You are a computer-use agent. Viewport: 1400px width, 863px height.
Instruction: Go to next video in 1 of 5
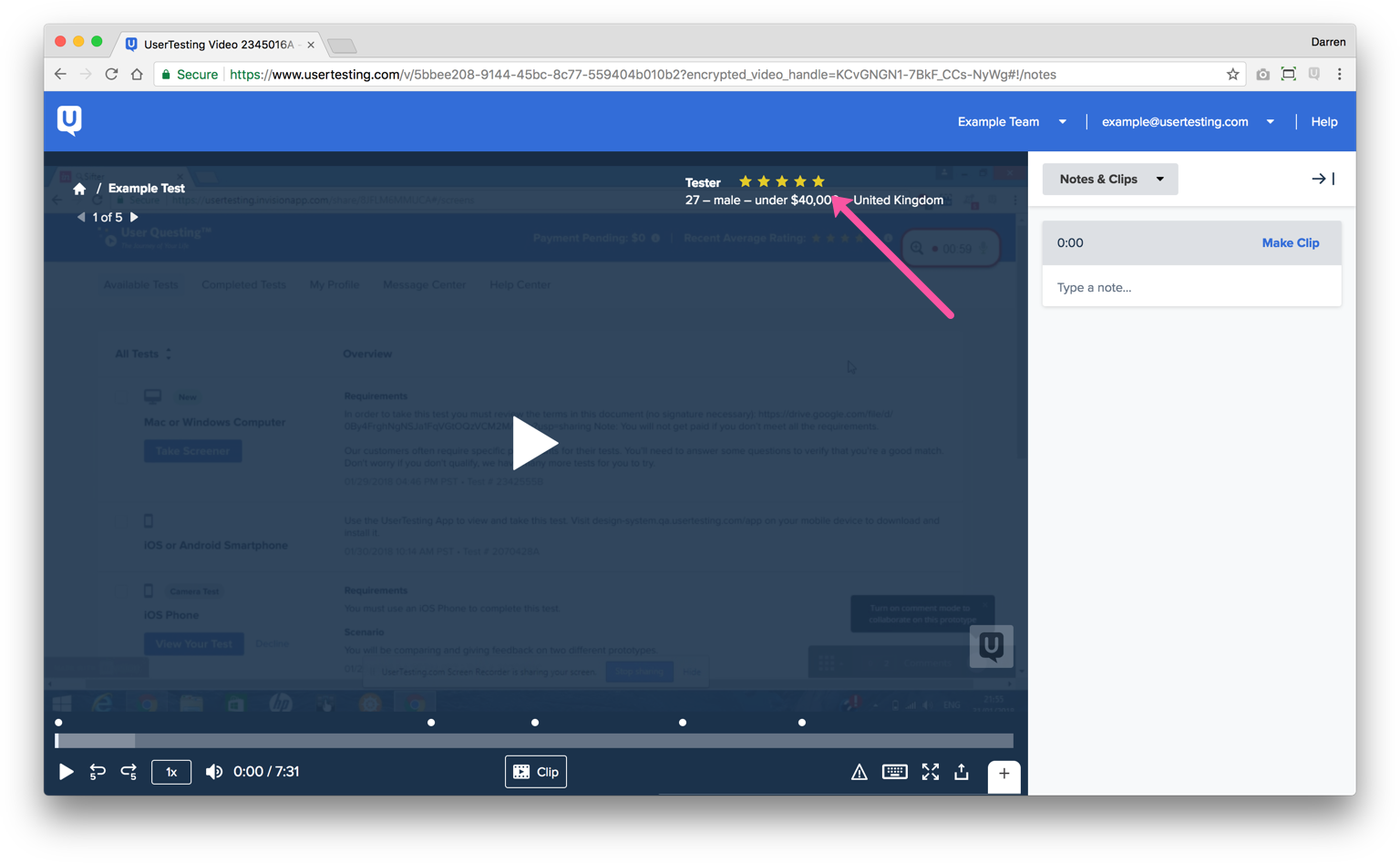(x=134, y=217)
